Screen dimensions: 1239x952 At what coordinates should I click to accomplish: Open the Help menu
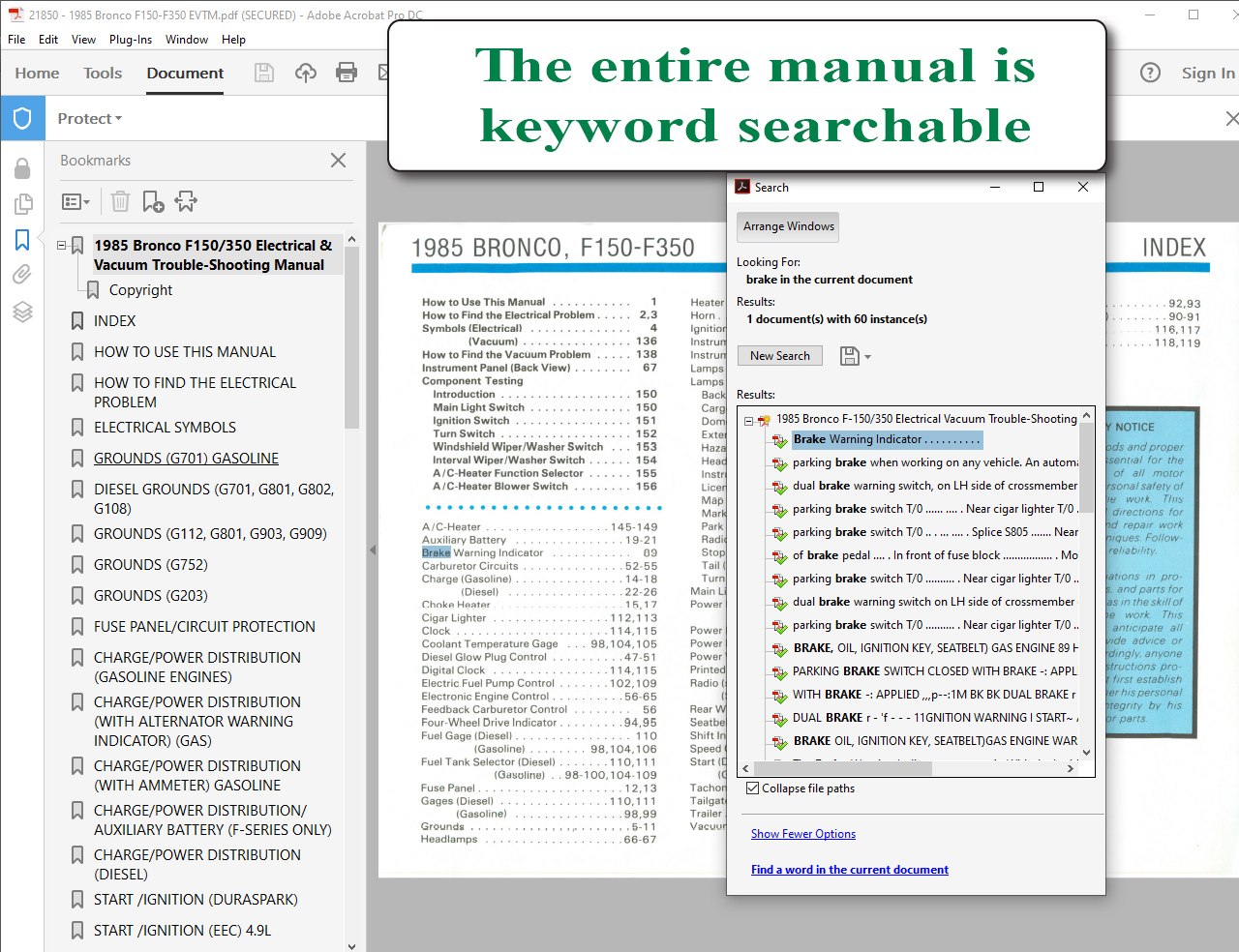233,40
